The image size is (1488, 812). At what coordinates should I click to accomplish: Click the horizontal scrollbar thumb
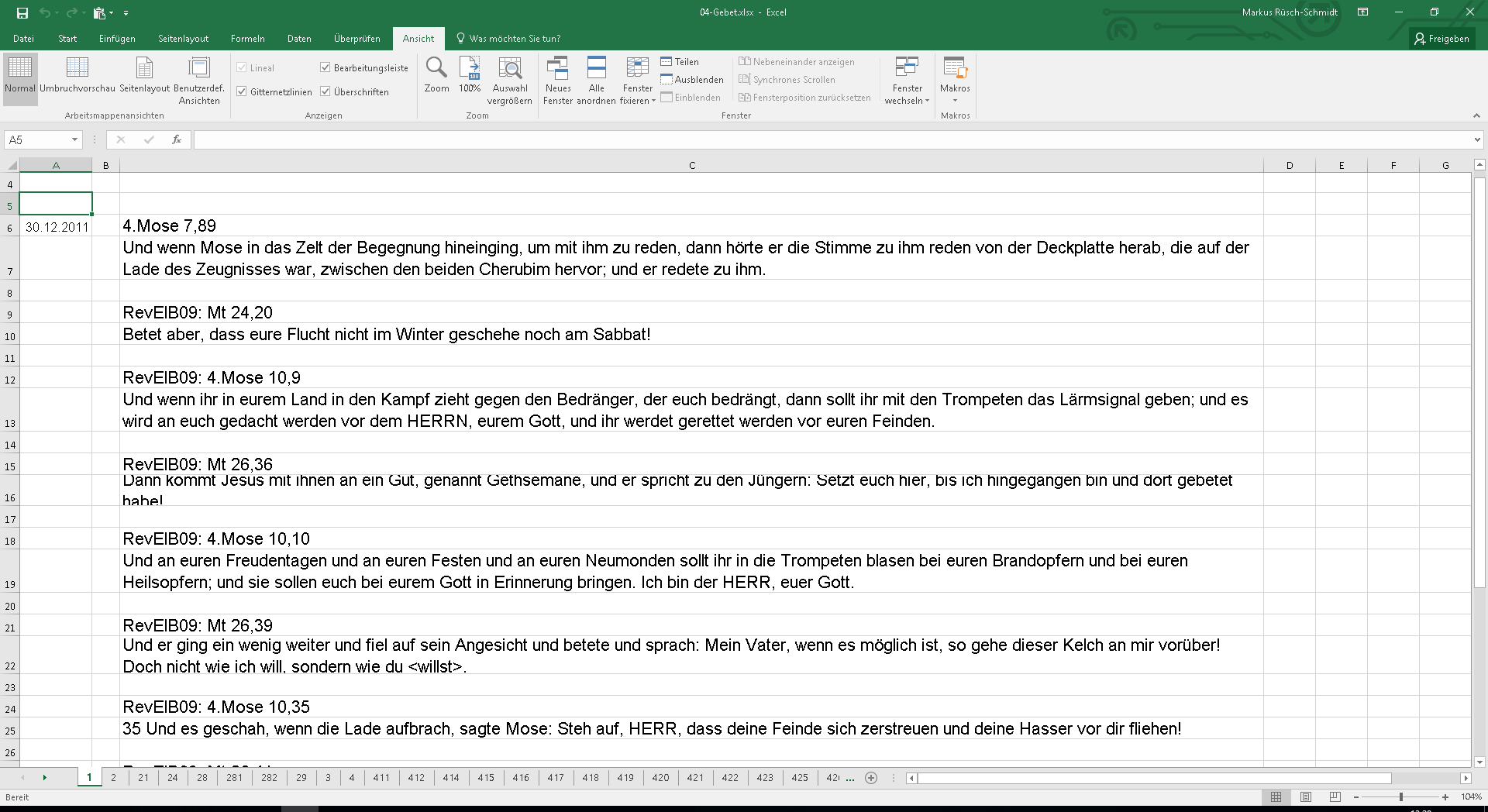coord(1155,778)
